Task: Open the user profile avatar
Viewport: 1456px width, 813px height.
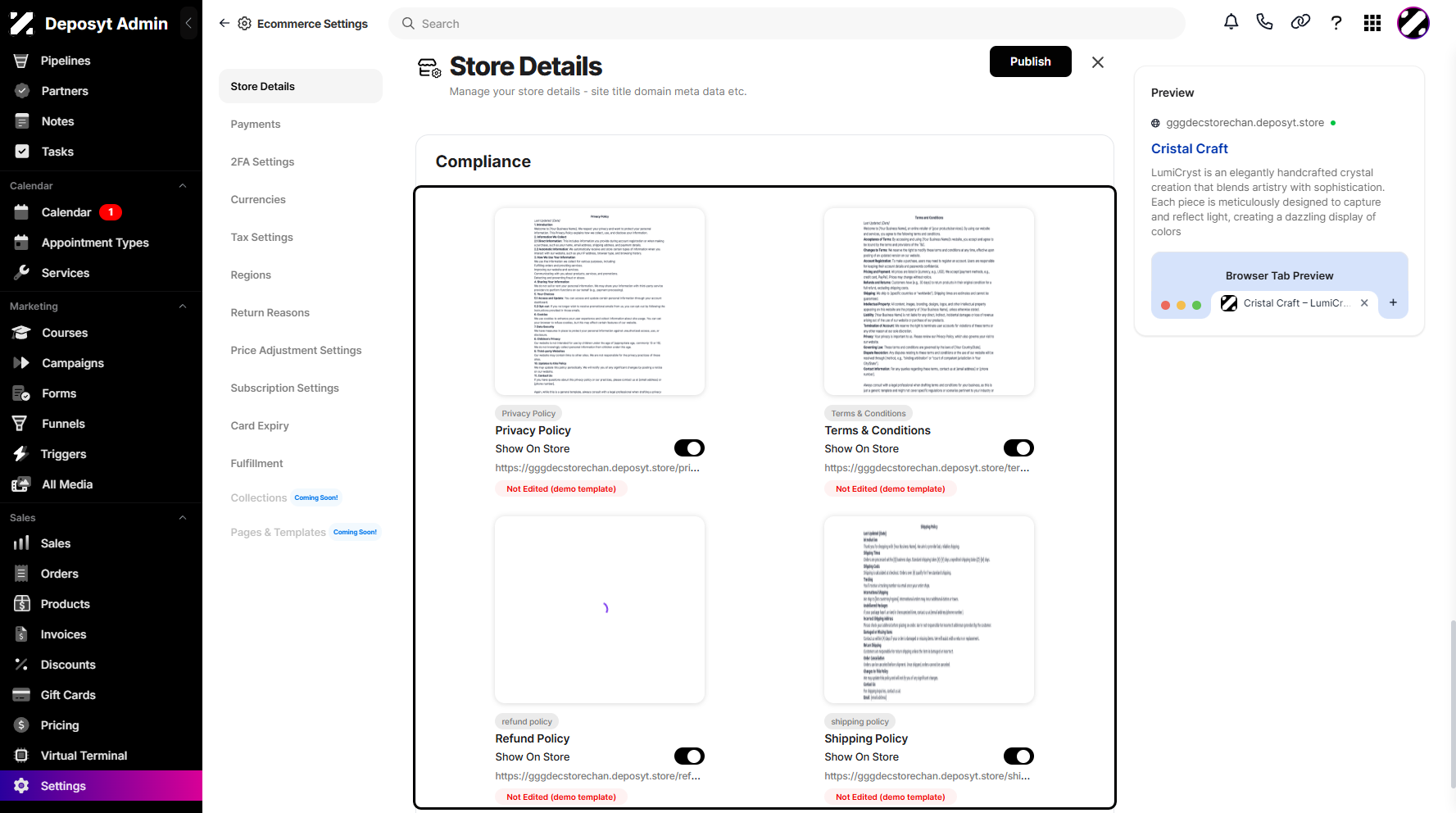Action: pyautogui.click(x=1413, y=23)
